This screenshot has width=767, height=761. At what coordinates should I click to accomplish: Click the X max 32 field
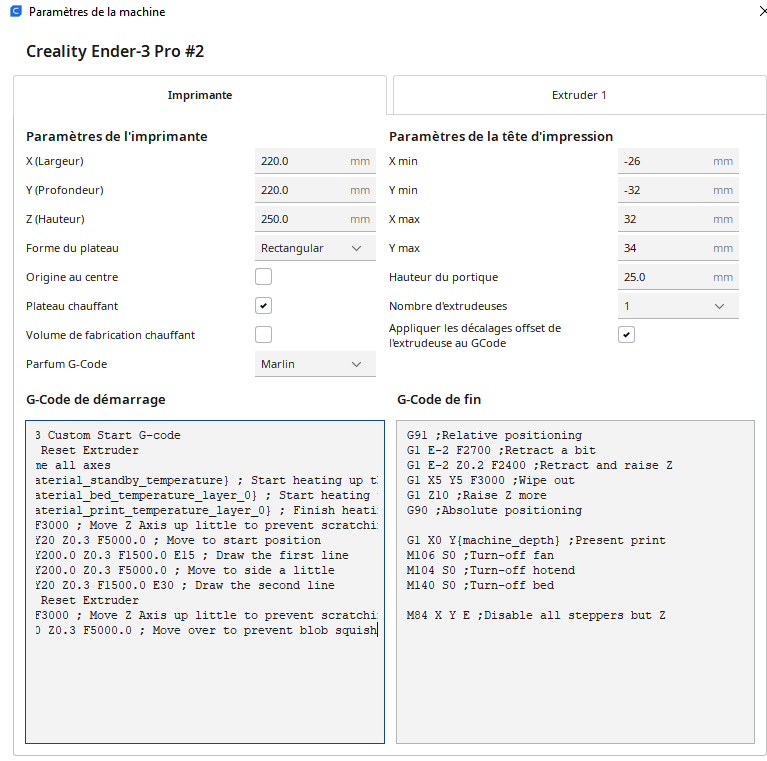(x=678, y=219)
